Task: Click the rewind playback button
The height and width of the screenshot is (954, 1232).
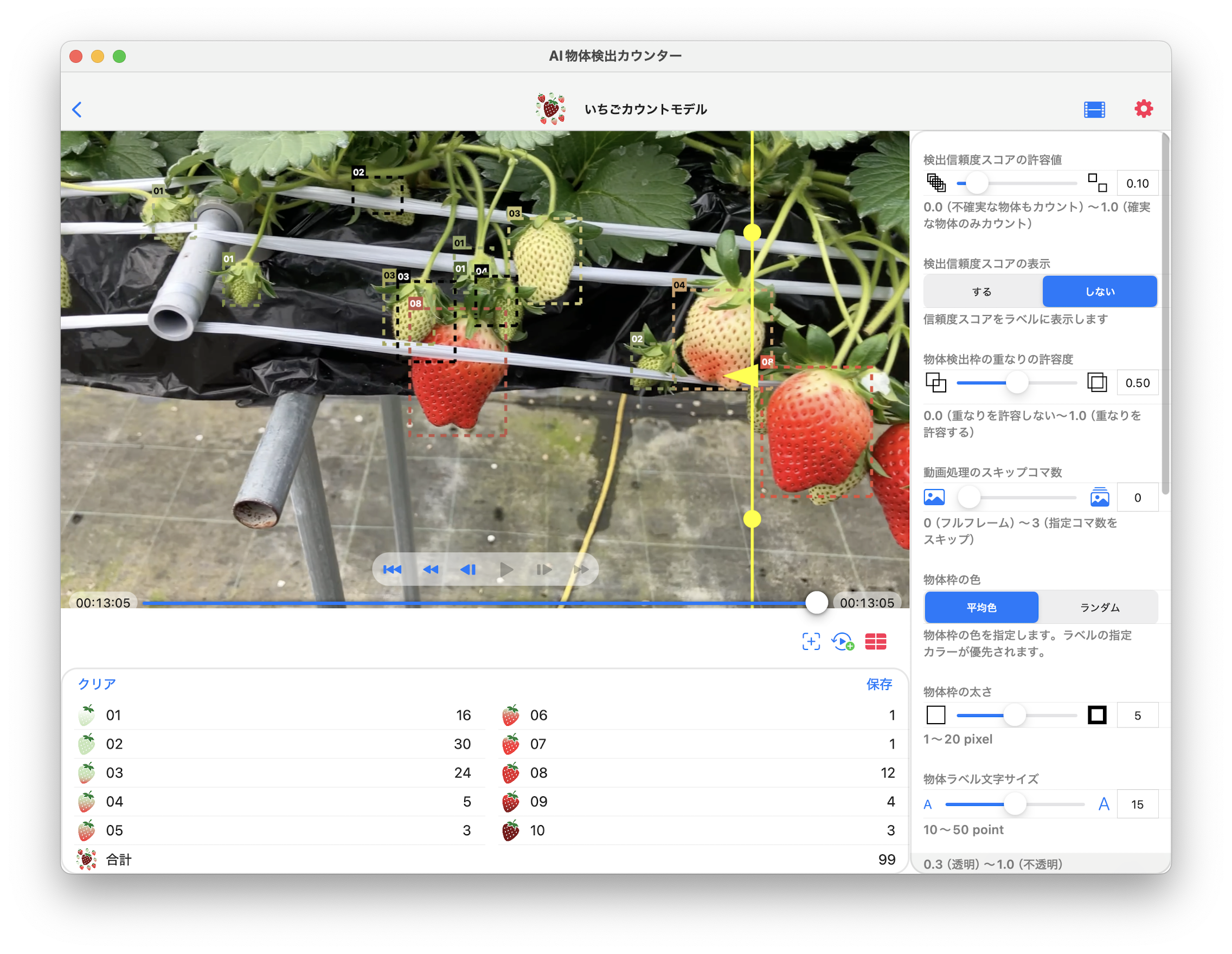Action: tap(431, 570)
